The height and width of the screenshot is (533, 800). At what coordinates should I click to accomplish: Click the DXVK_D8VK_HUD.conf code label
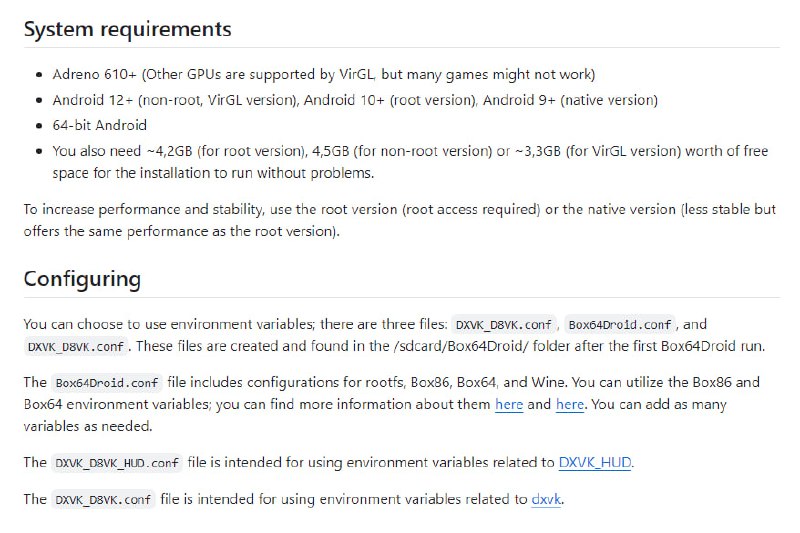click(x=117, y=463)
